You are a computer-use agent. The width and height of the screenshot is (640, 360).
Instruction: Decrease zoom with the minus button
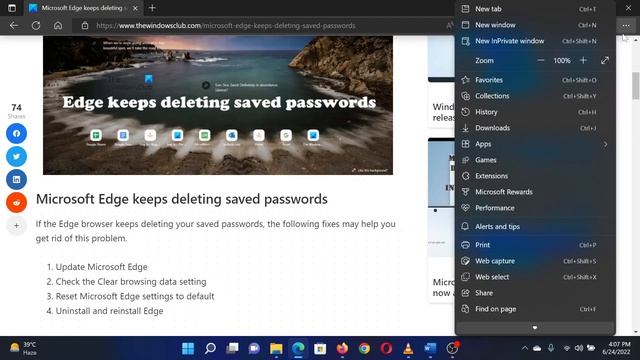coord(541,60)
